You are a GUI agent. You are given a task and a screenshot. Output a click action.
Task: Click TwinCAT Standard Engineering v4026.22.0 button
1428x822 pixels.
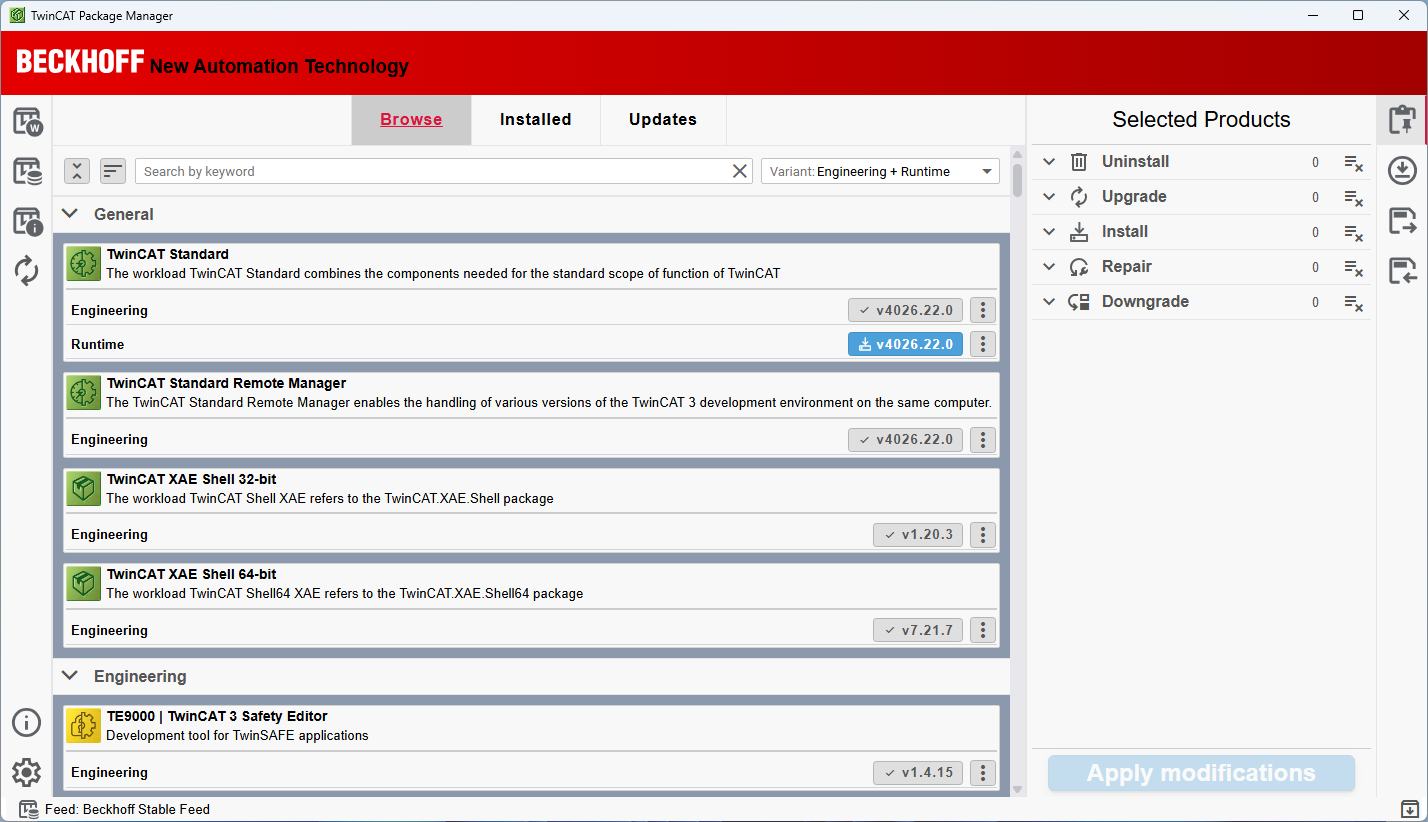pyautogui.click(x=906, y=310)
